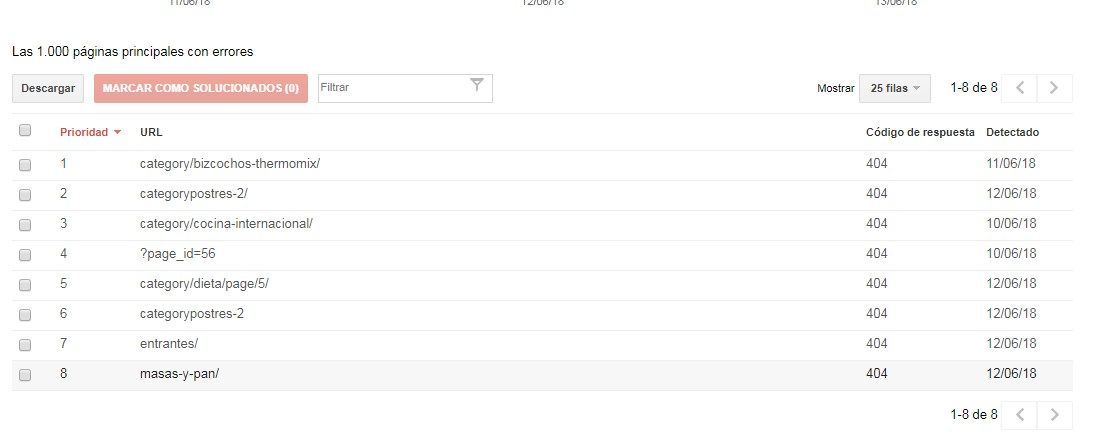The width and height of the screenshot is (1095, 444).
Task: Click the filter funnel icon
Action: (x=477, y=85)
